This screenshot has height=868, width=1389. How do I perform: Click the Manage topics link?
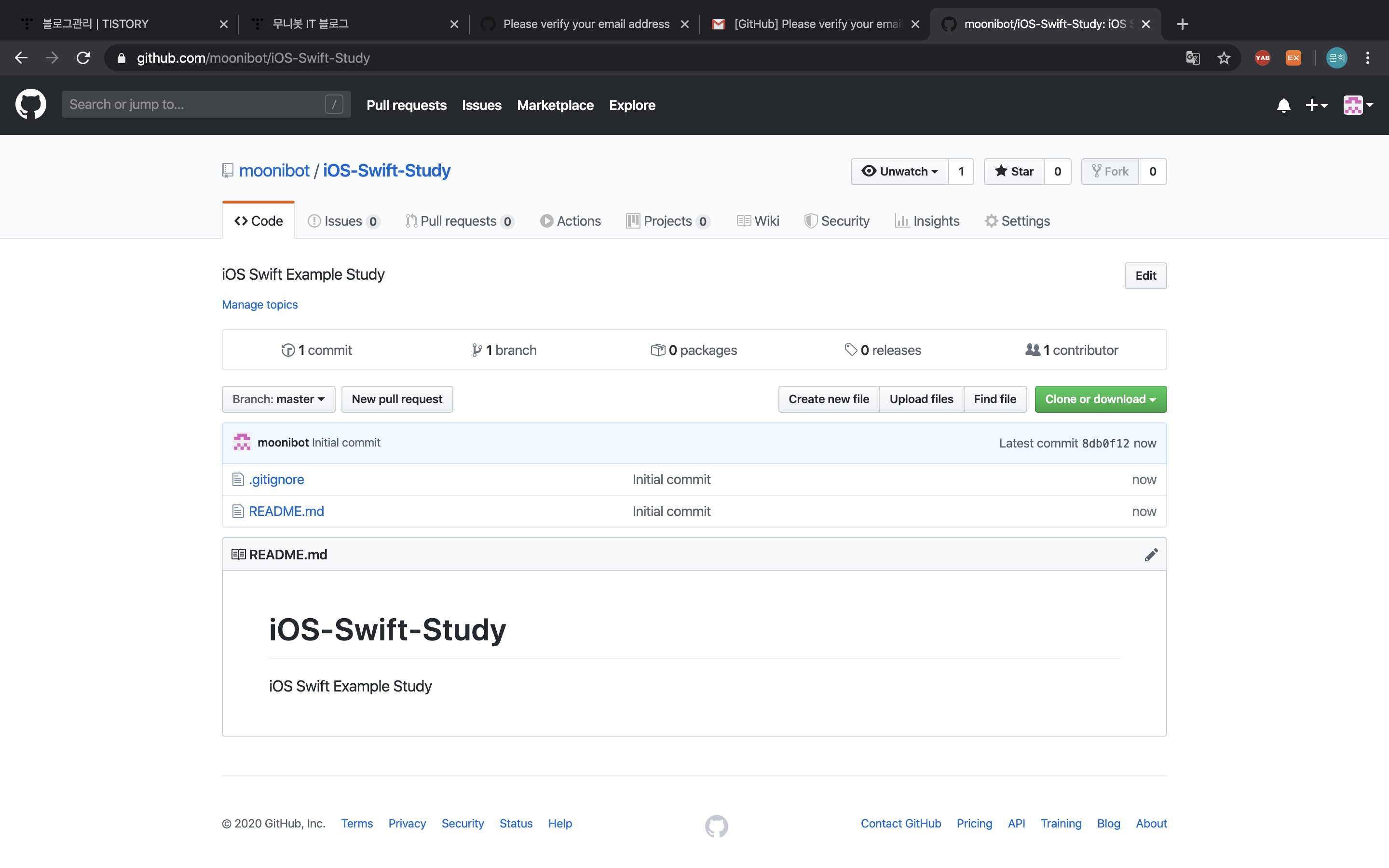coord(259,304)
